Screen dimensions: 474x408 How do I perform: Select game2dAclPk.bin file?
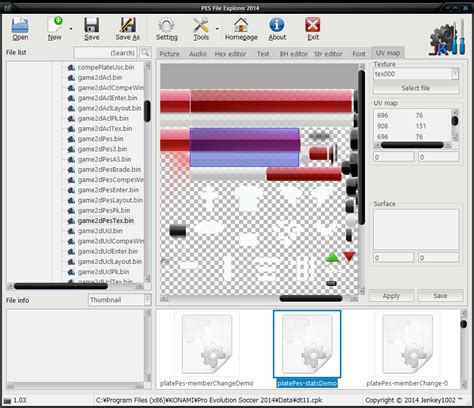pos(103,118)
